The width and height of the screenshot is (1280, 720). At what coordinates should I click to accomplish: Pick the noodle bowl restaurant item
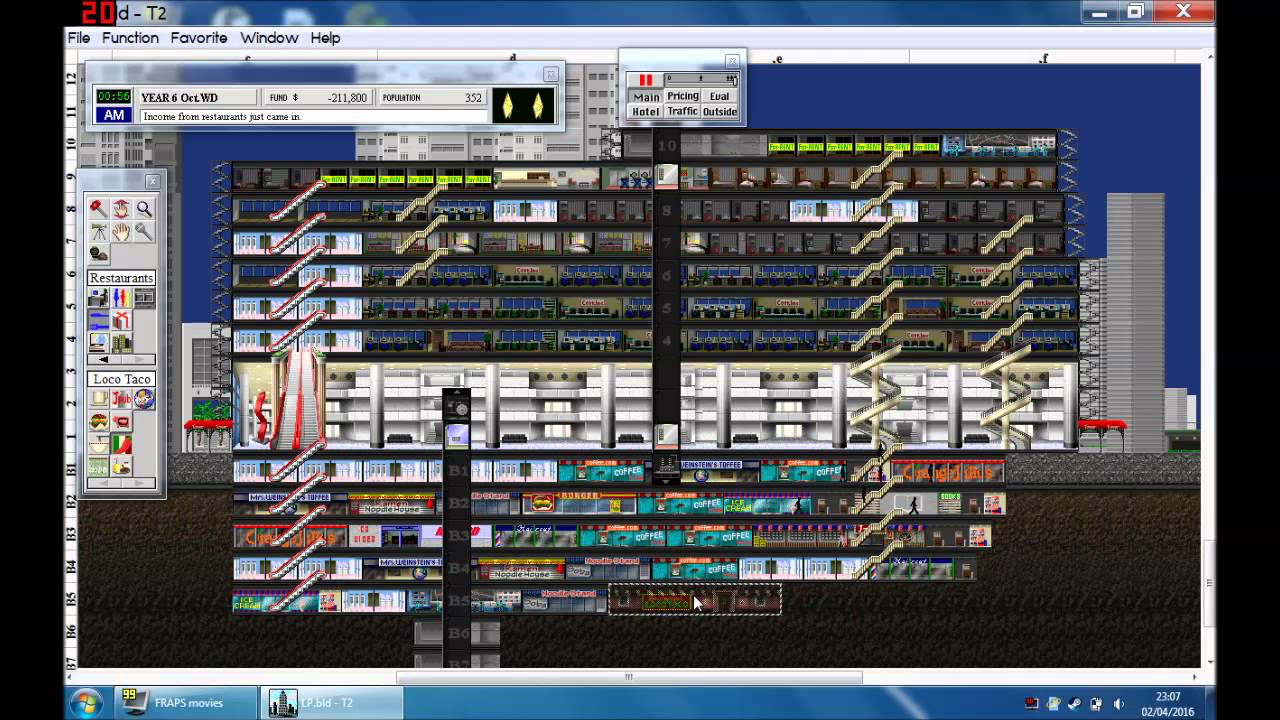coord(98,442)
